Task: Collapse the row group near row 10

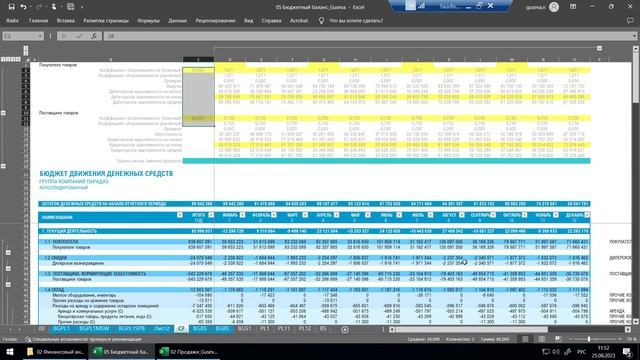Action: pos(3,113)
